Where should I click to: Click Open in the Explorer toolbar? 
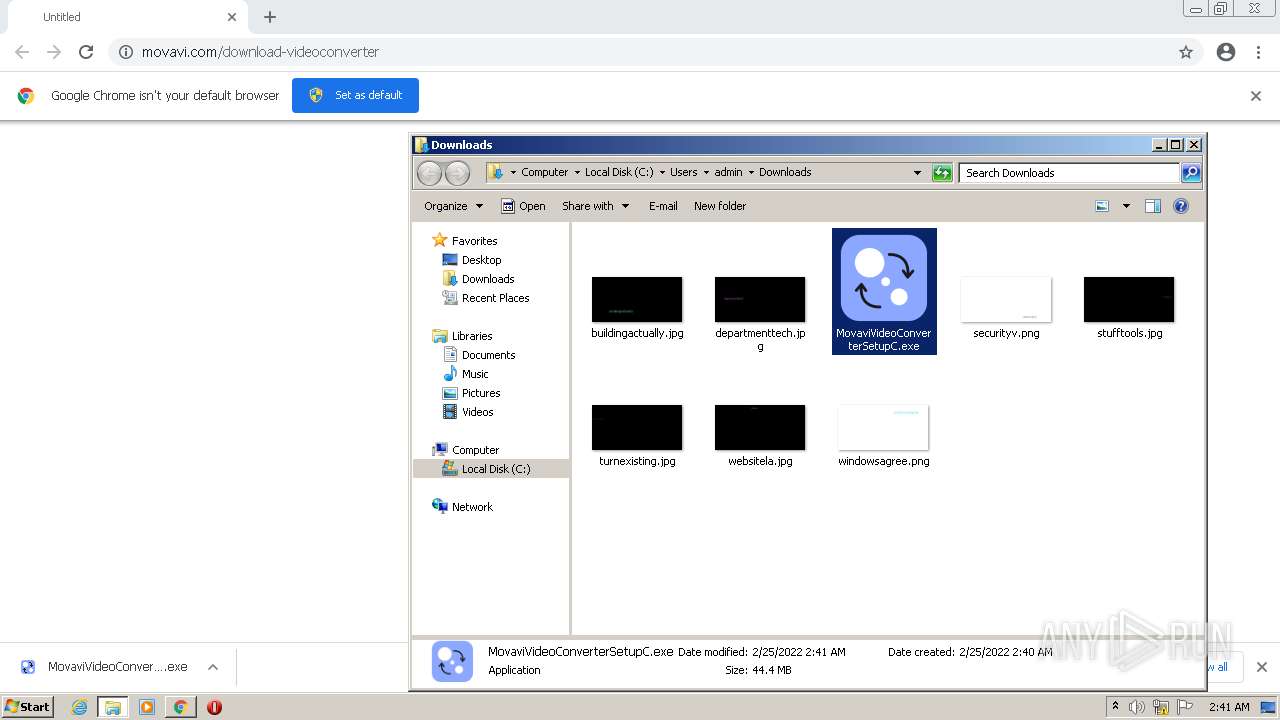523,206
